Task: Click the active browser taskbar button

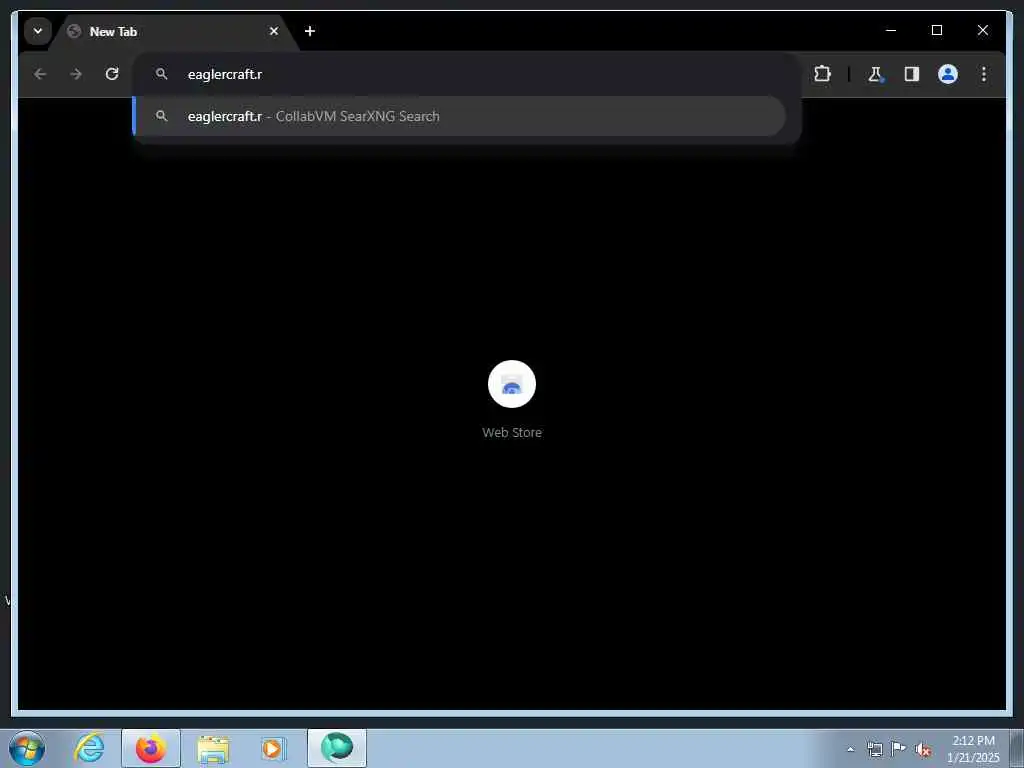Action: coord(337,748)
